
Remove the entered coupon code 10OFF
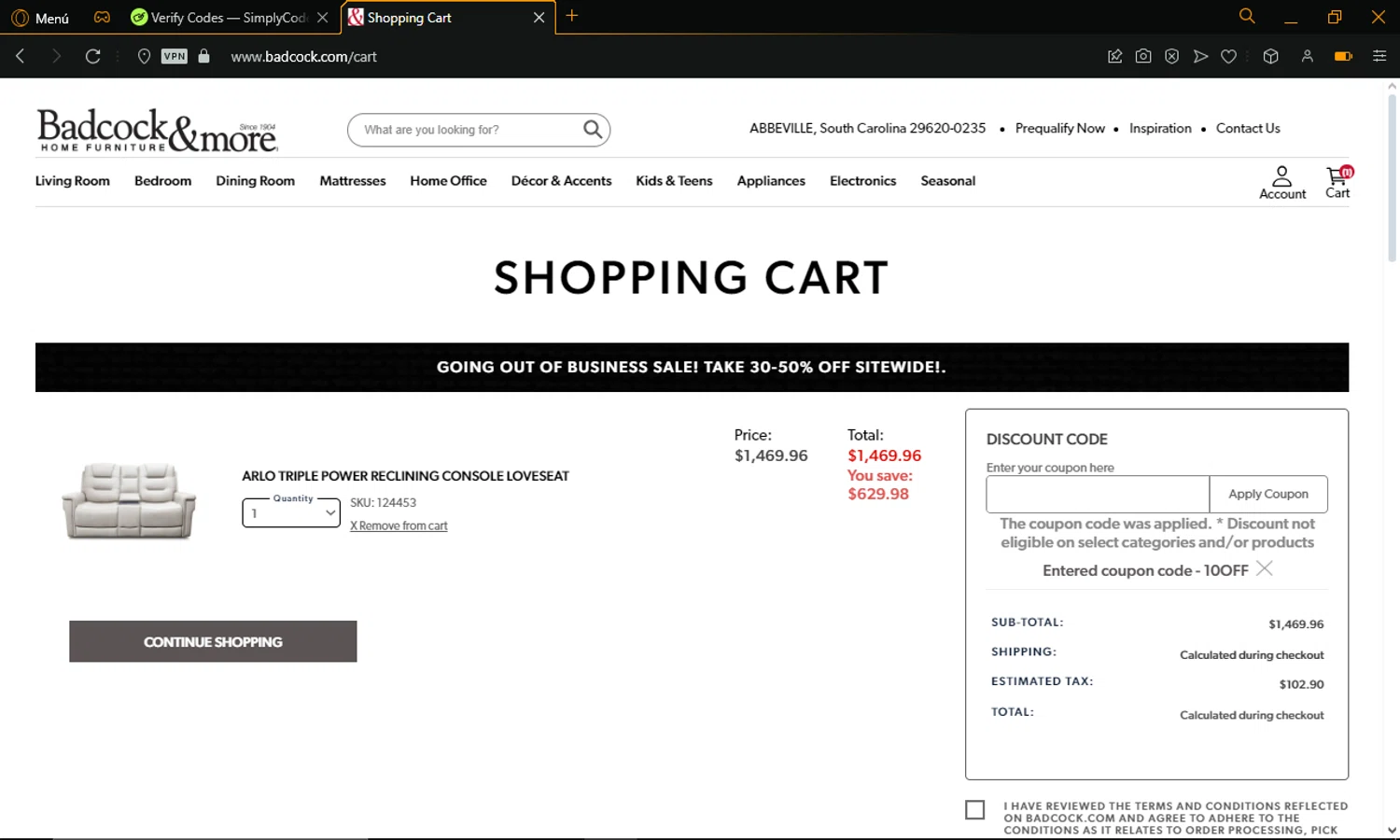(1264, 568)
